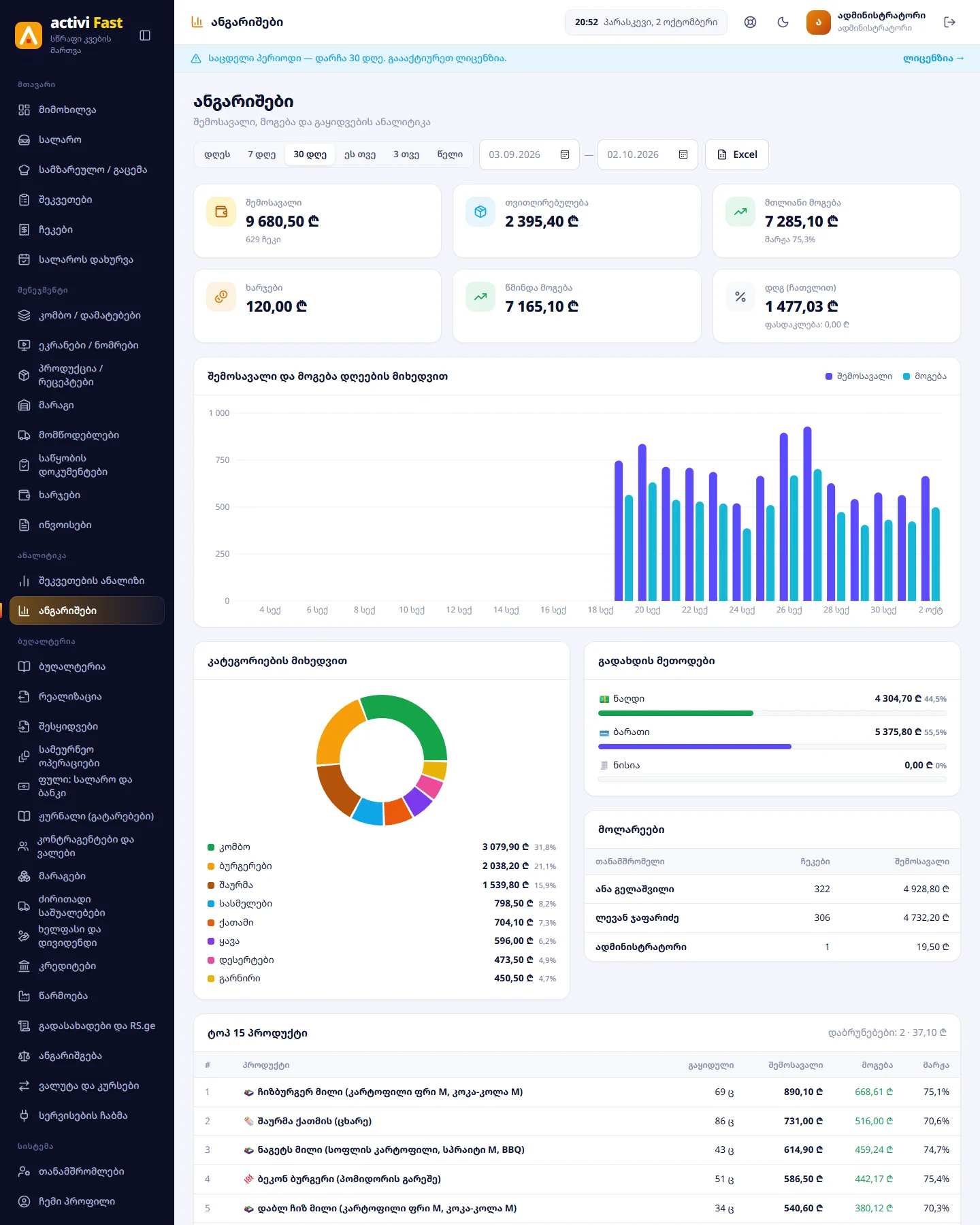Switch to the 3 თვე range
The image size is (980, 1225).
tap(406, 154)
